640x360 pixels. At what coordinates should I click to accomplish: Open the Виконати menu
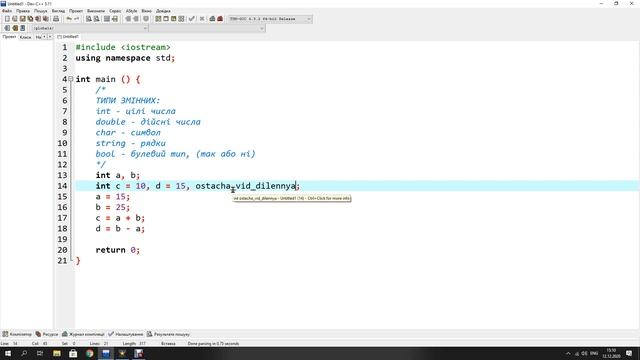click(96, 11)
